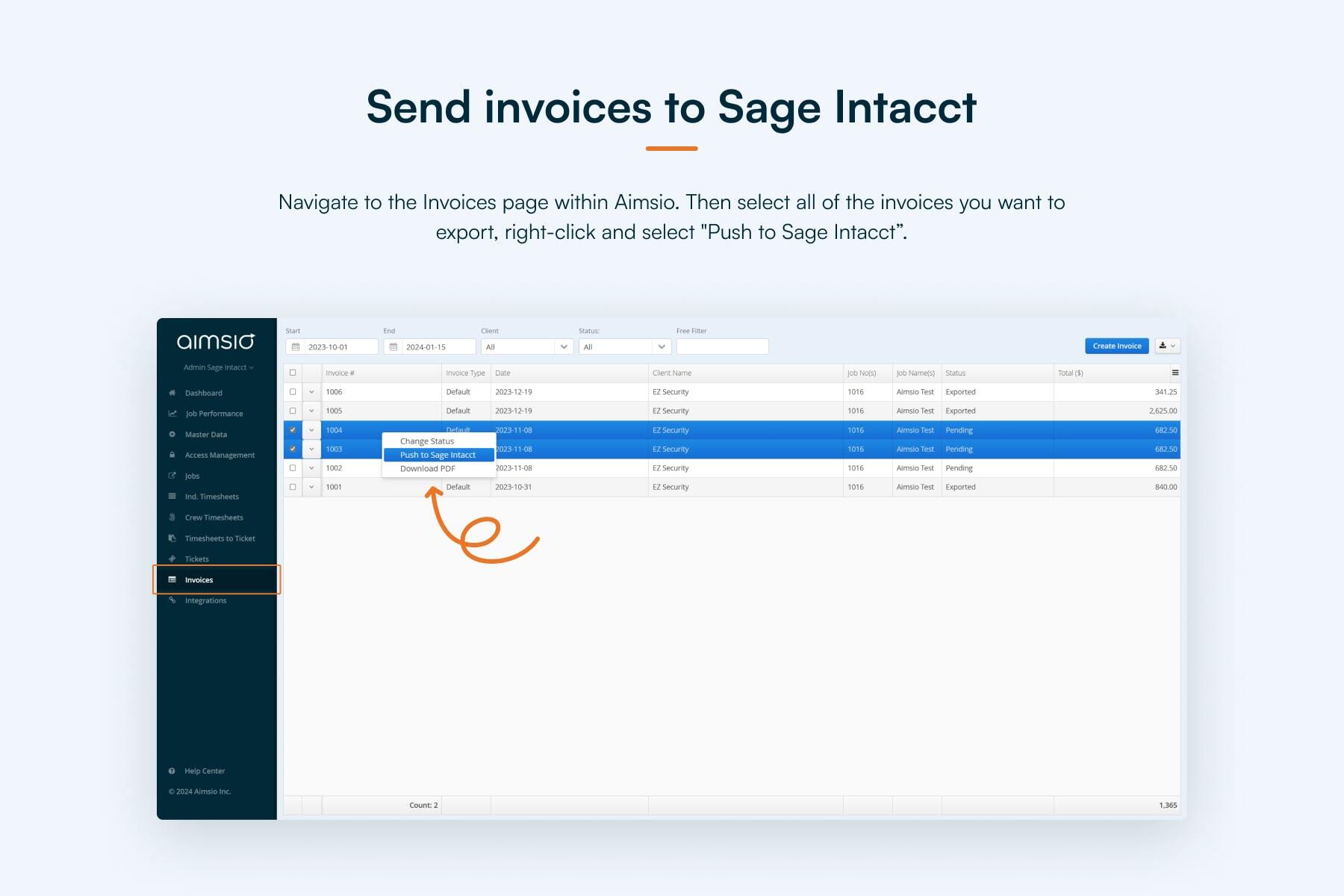Open the grid column menu icon

1175,373
